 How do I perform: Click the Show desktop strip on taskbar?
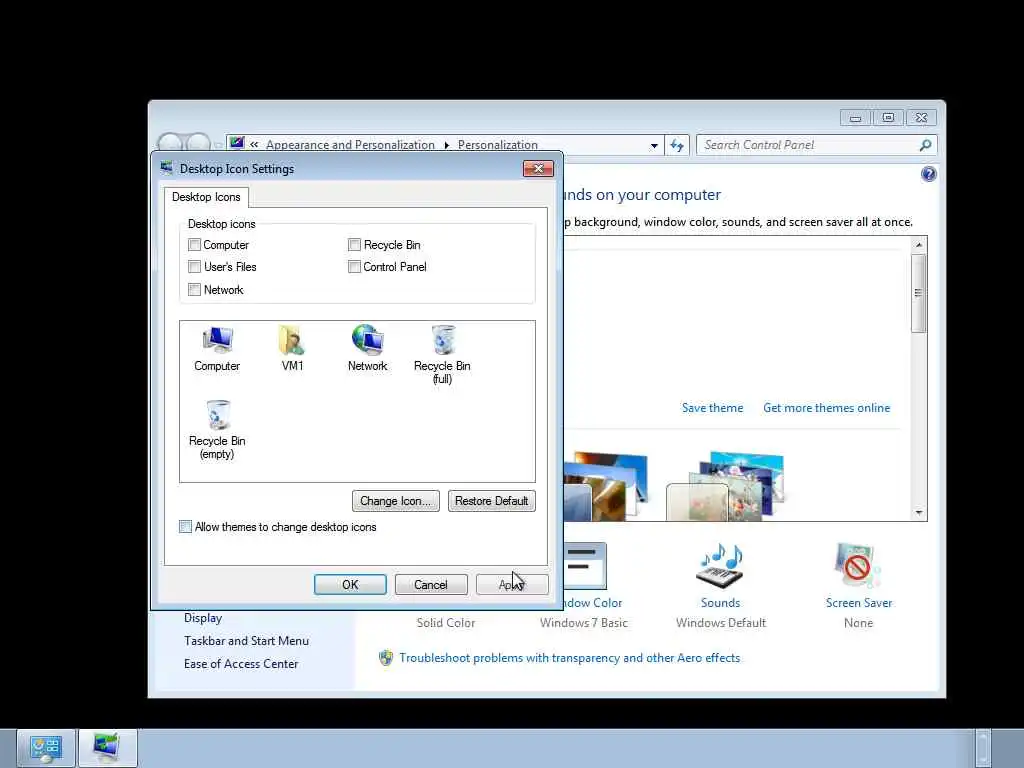coord(983,748)
